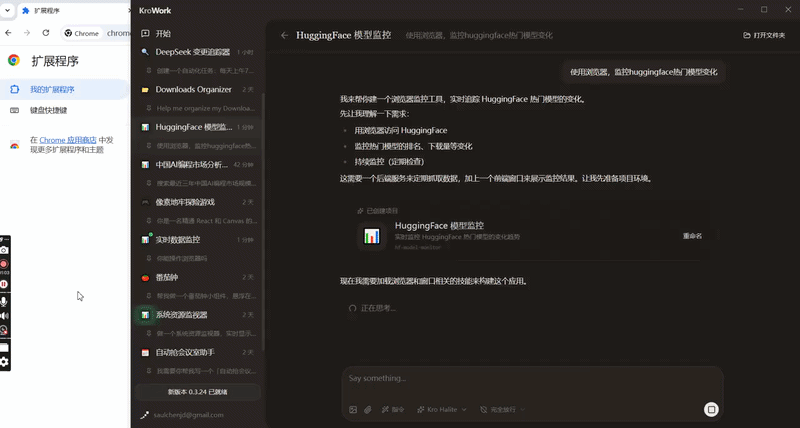Open Chrome tab search dropdown arrow

coord(7,10)
